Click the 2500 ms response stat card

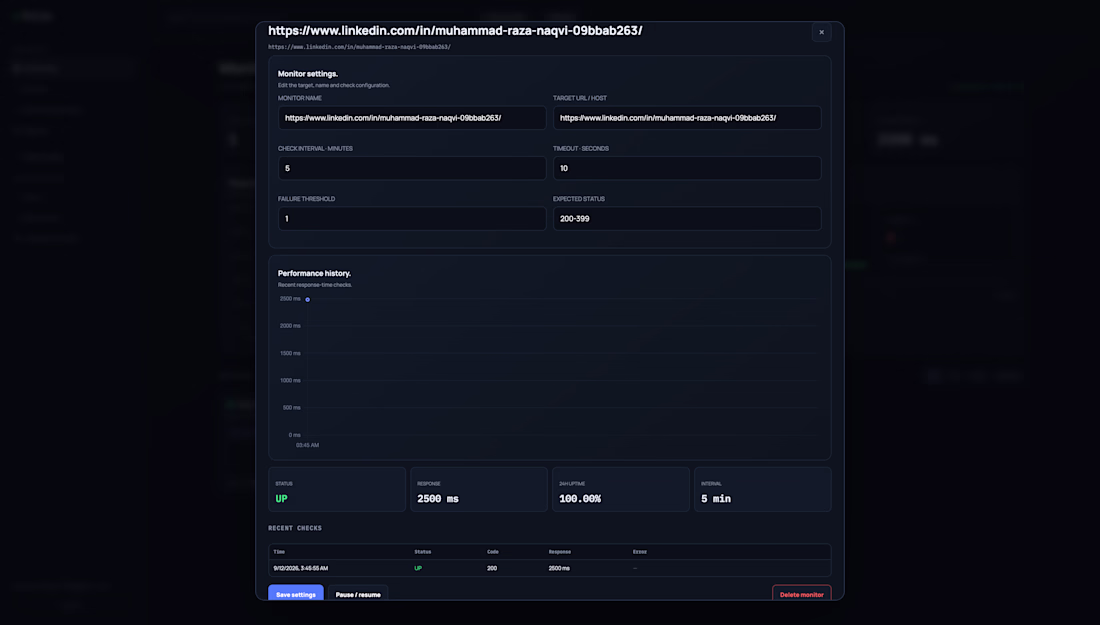point(478,490)
